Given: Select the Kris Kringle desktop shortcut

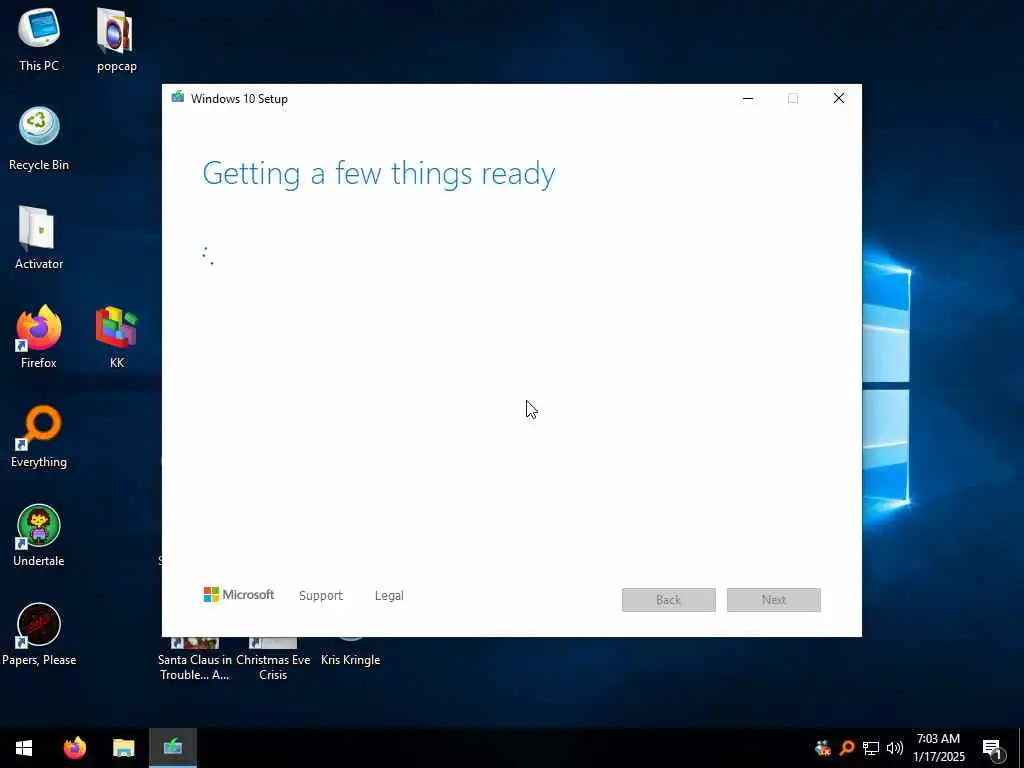Looking at the screenshot, I should pos(350,653).
